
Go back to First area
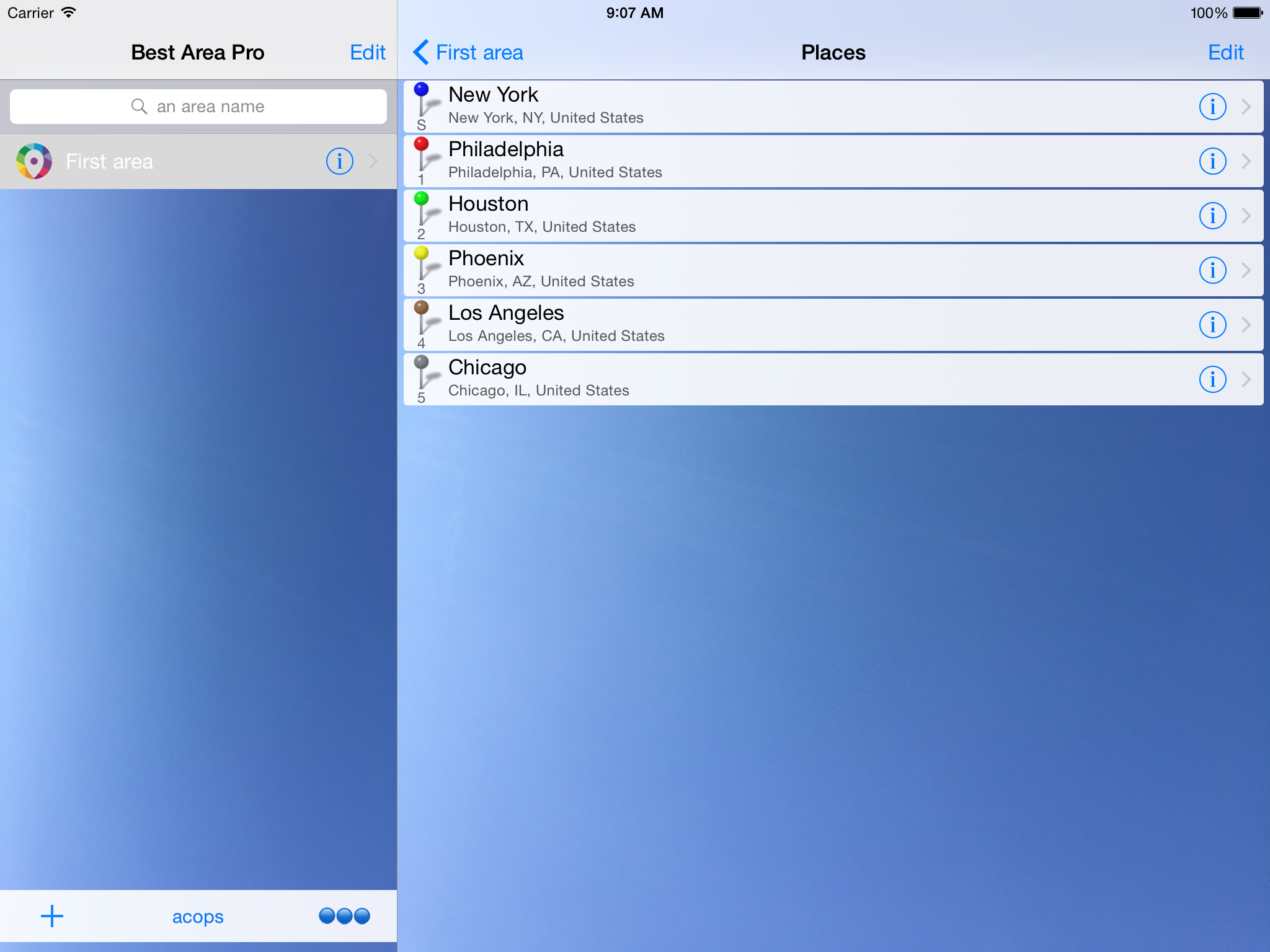[469, 53]
